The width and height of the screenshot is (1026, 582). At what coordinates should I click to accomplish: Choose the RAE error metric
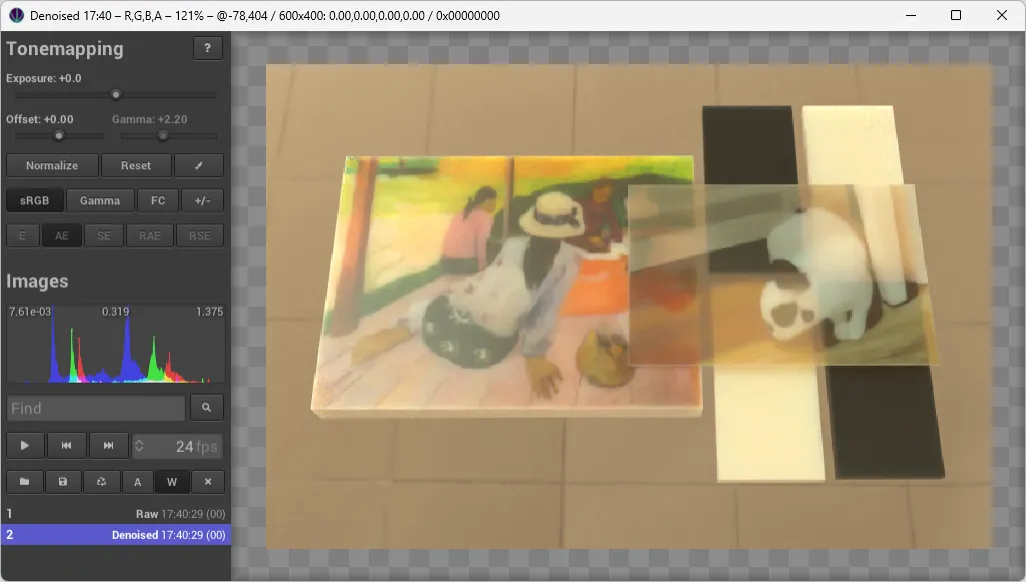click(x=150, y=235)
